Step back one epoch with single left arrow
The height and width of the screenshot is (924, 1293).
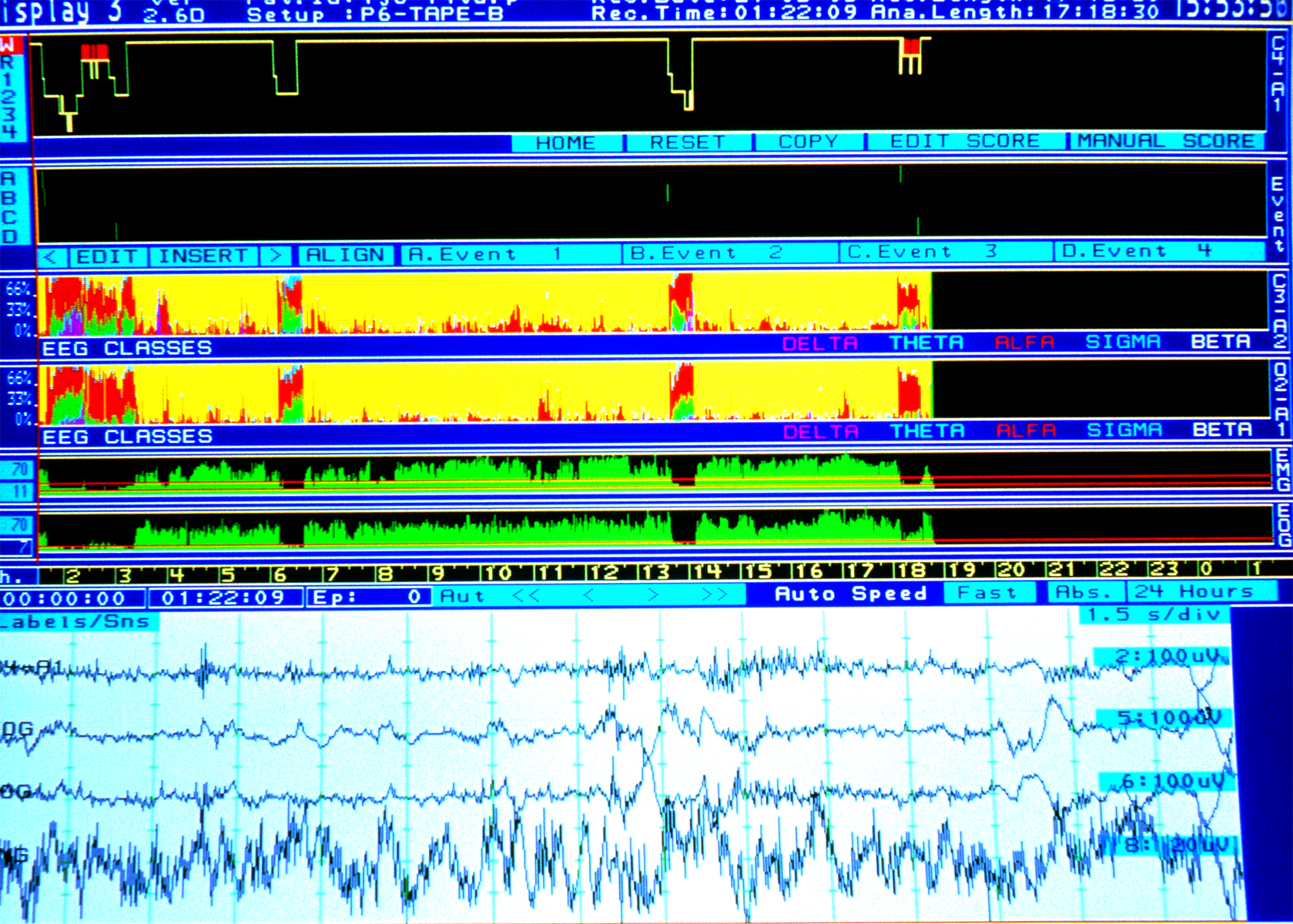click(x=589, y=595)
